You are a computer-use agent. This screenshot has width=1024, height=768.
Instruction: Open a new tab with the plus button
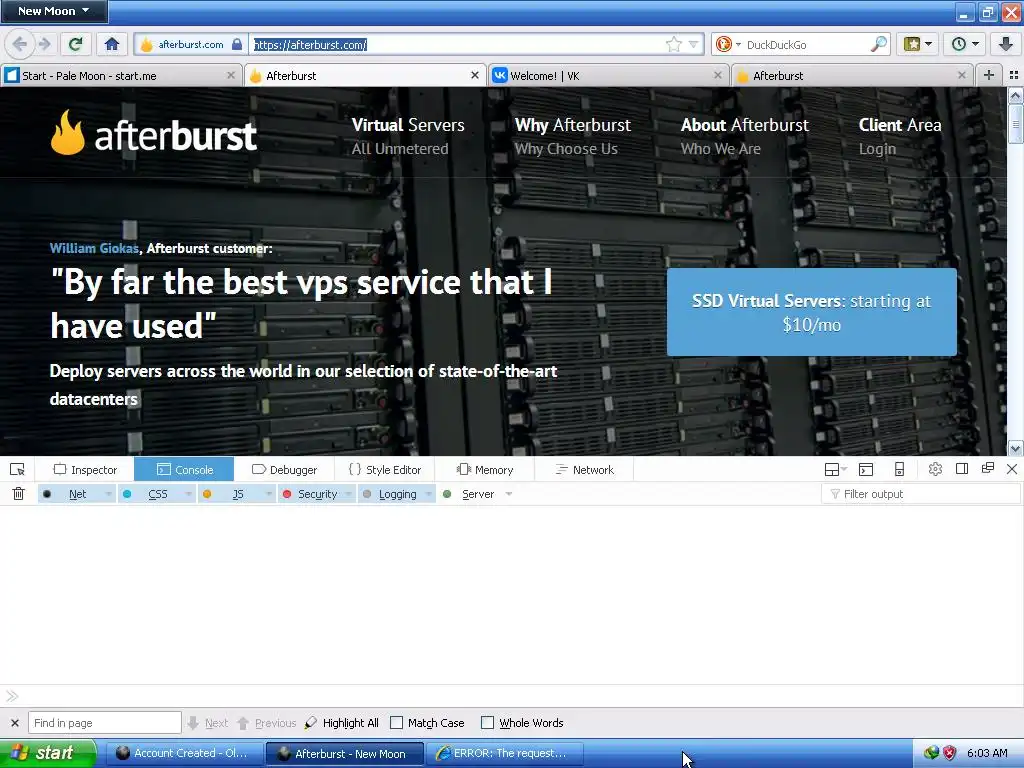(989, 75)
